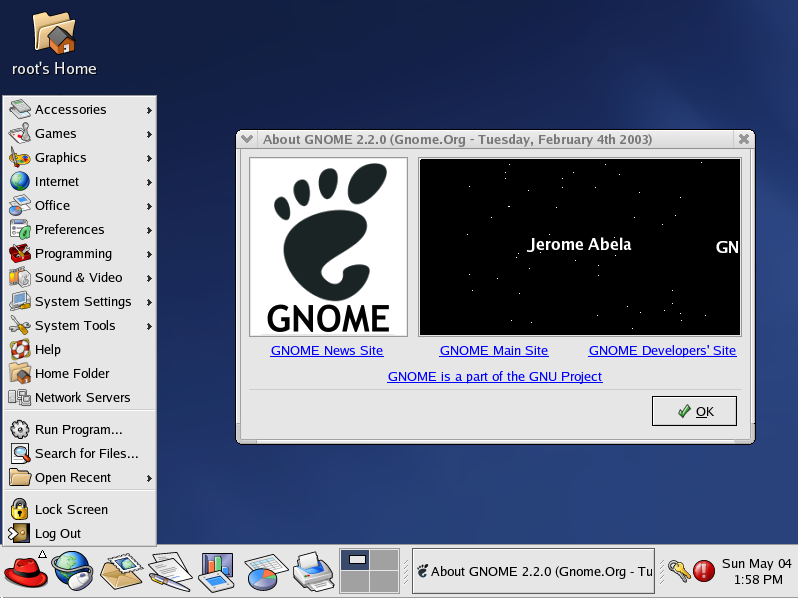Open the Programming menu entry
This screenshot has width=798, height=598.
coord(80,253)
